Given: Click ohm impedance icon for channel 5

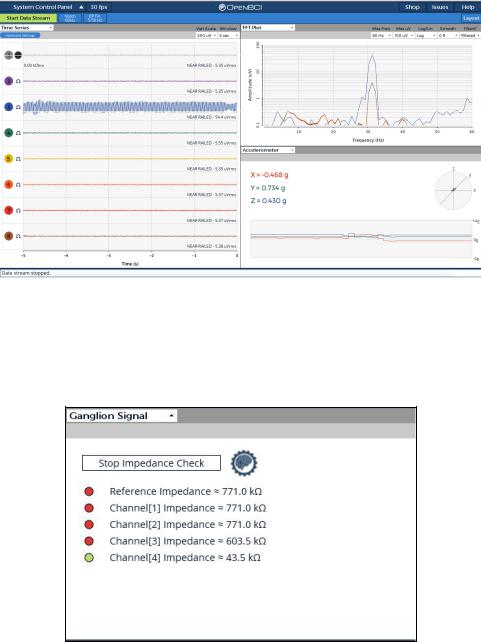Looking at the screenshot, I should click(18, 158).
